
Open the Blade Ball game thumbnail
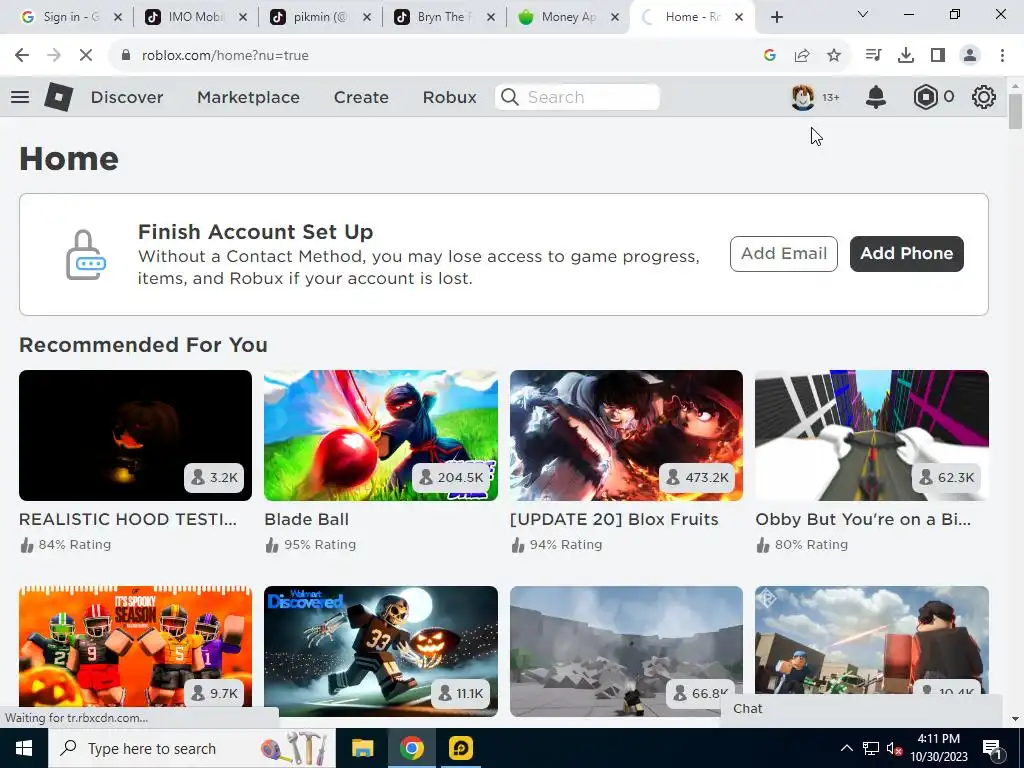[x=381, y=436]
